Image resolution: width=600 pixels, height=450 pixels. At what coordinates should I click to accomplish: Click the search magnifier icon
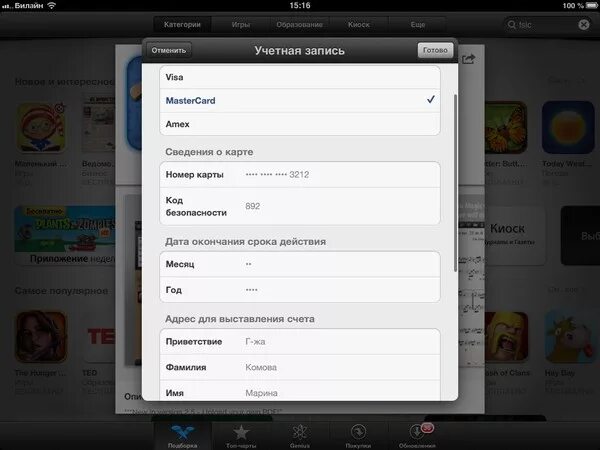click(511, 25)
